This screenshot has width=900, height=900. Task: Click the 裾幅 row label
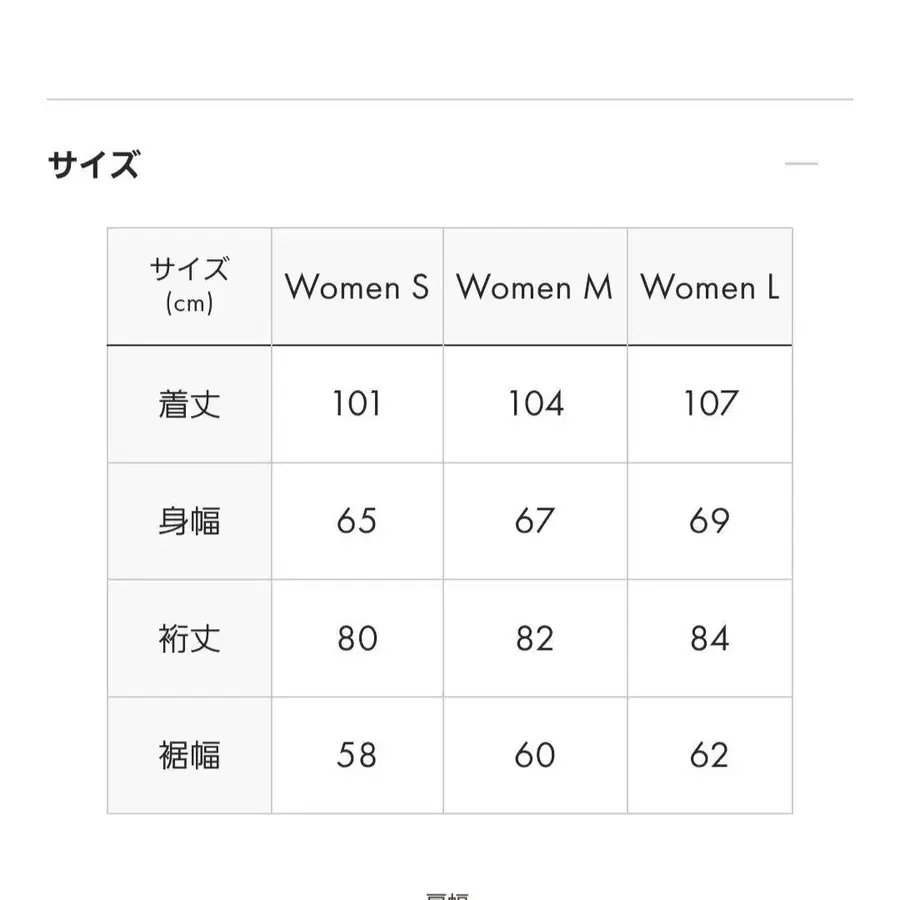click(x=188, y=754)
